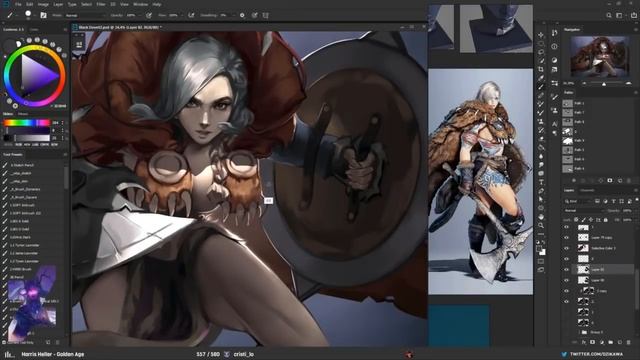Hide the Selective Color 1 layer

coord(567,248)
